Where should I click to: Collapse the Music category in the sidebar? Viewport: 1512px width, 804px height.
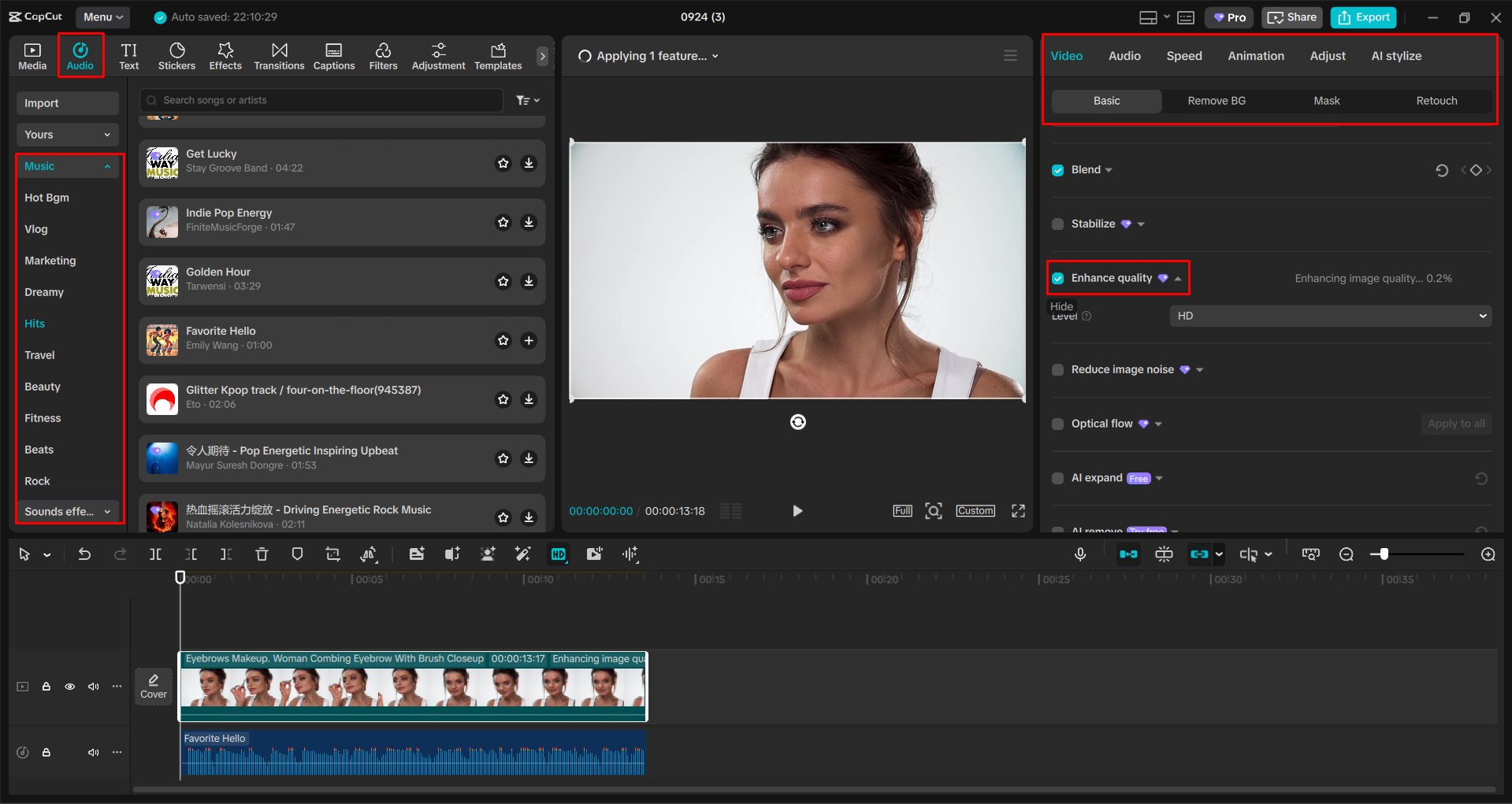tap(107, 166)
